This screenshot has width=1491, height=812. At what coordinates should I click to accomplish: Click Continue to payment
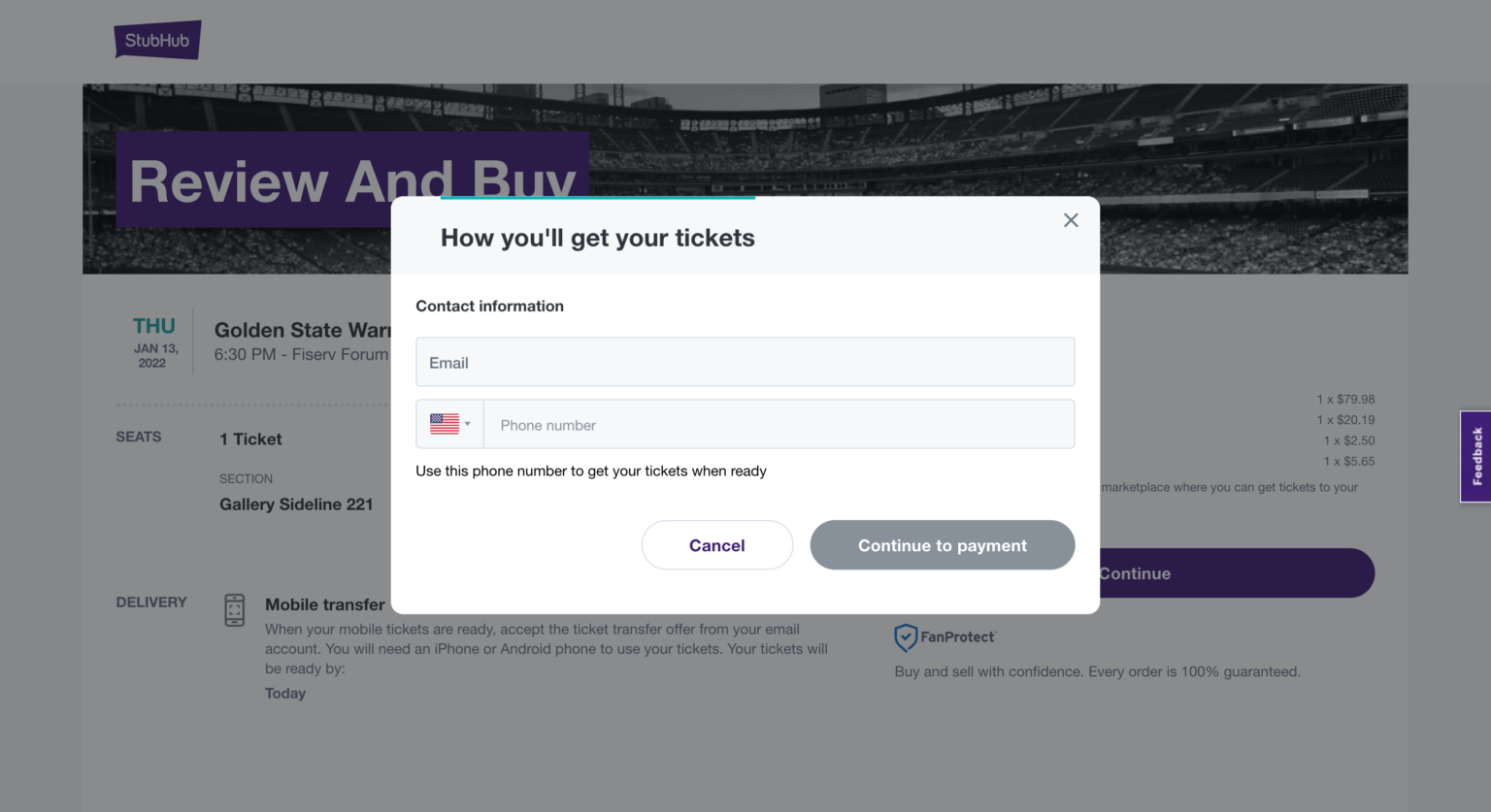click(942, 545)
